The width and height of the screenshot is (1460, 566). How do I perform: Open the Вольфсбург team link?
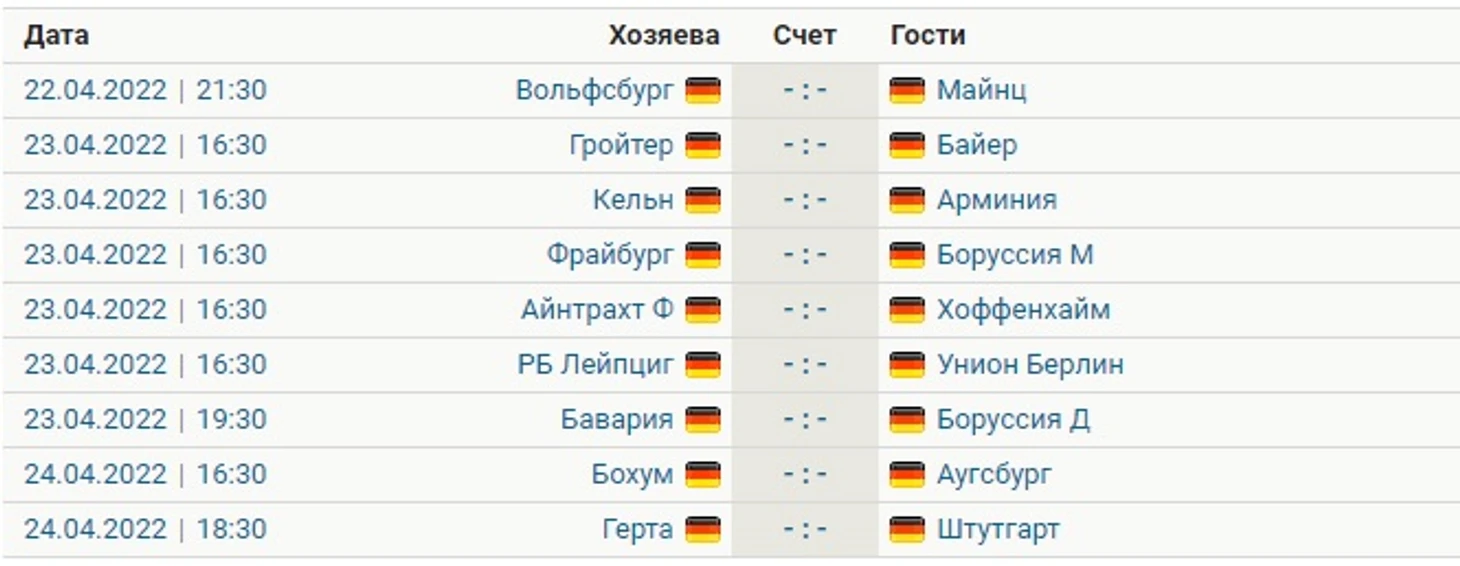click(x=595, y=91)
